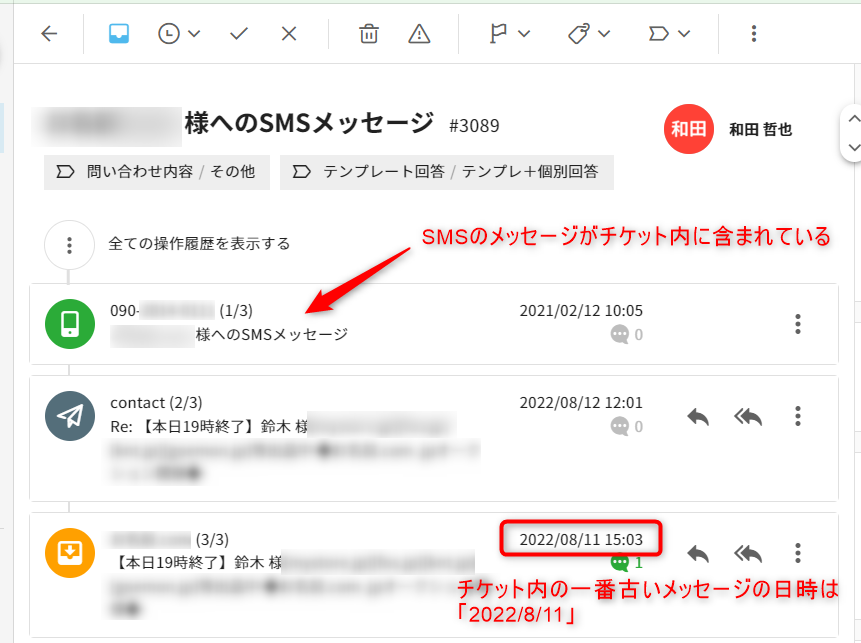Click the 和田 assignee avatar

tap(688, 129)
